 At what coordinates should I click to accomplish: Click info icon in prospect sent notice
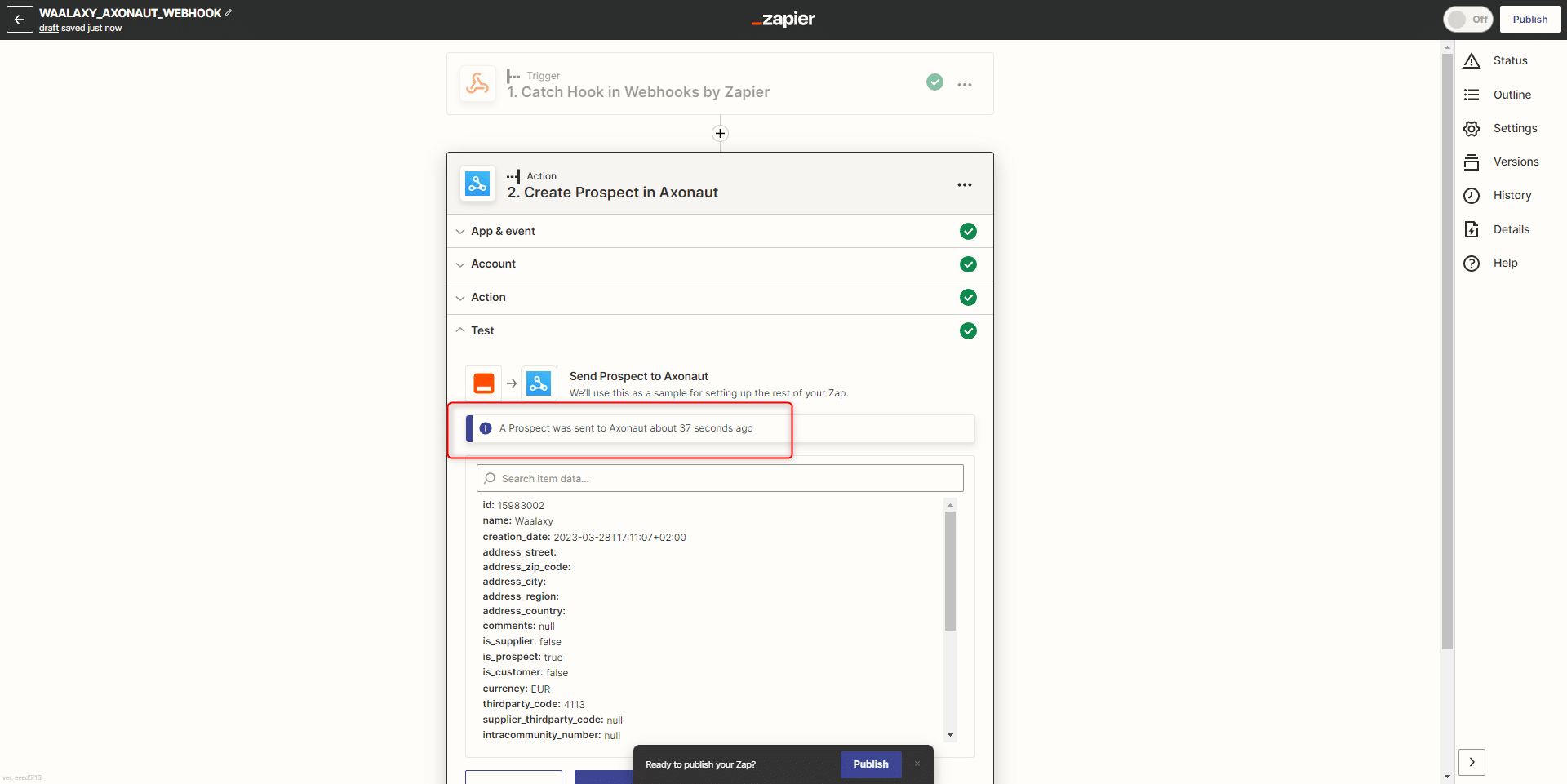point(486,428)
